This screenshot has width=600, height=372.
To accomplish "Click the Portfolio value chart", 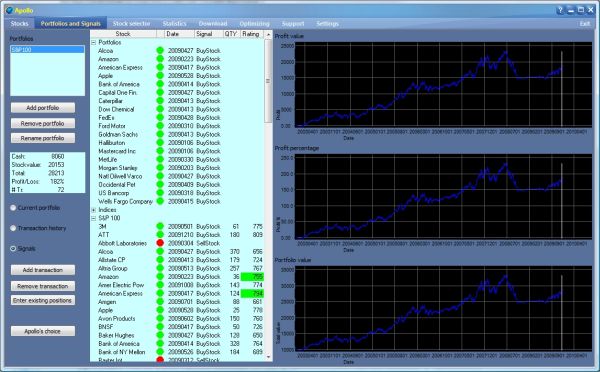I will tap(443, 308).
